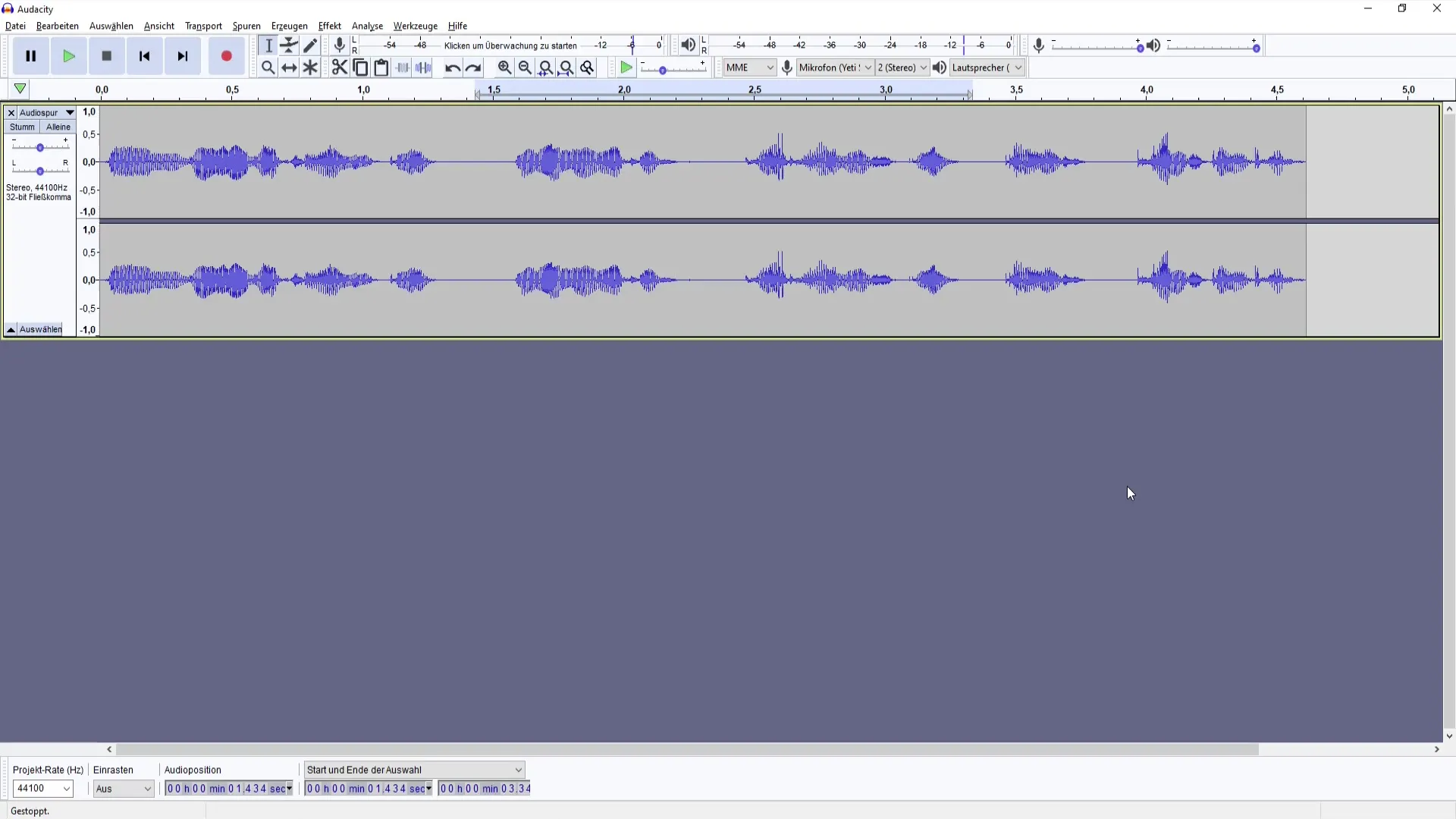Image resolution: width=1456 pixels, height=819 pixels.
Task: Open the Lautsprecher playback device dropdown
Action: [x=987, y=67]
